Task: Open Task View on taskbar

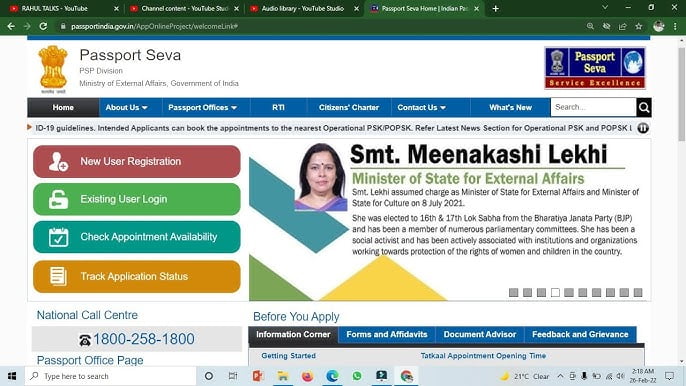Action: [233, 376]
